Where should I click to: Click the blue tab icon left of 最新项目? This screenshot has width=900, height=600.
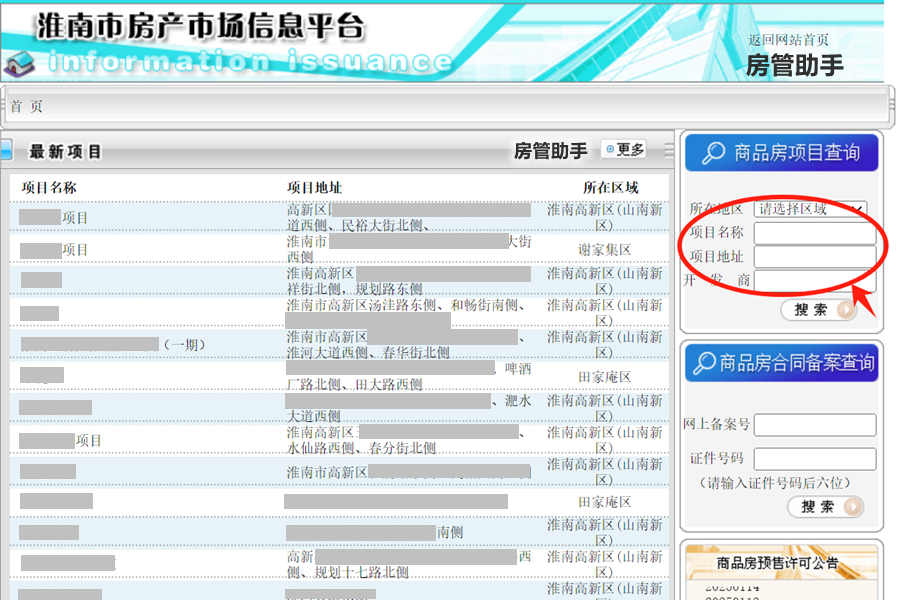coord(6,151)
